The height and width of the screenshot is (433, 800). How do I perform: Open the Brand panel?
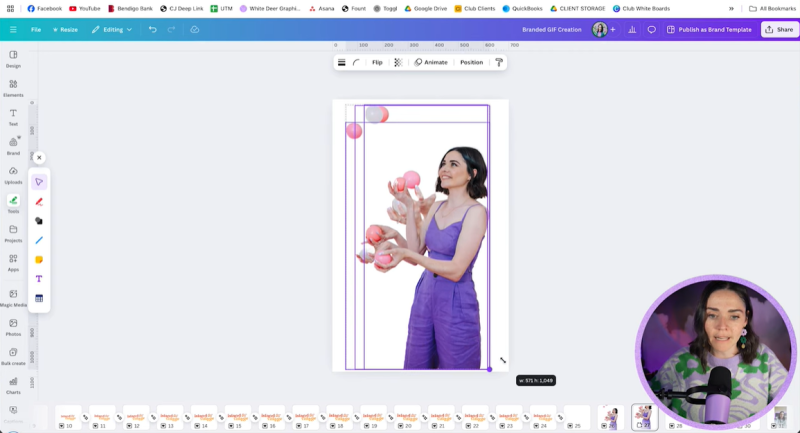tap(13, 146)
